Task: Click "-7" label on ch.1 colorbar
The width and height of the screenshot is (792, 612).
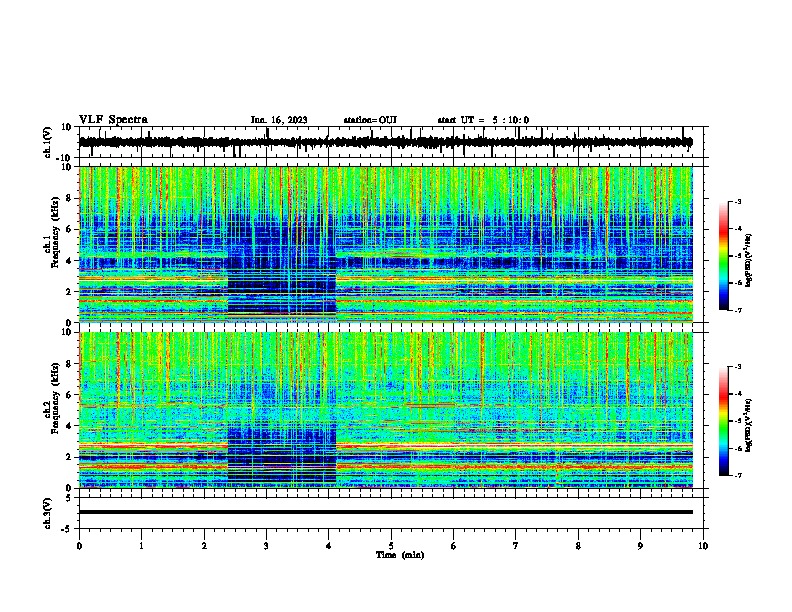Action: coord(737,310)
